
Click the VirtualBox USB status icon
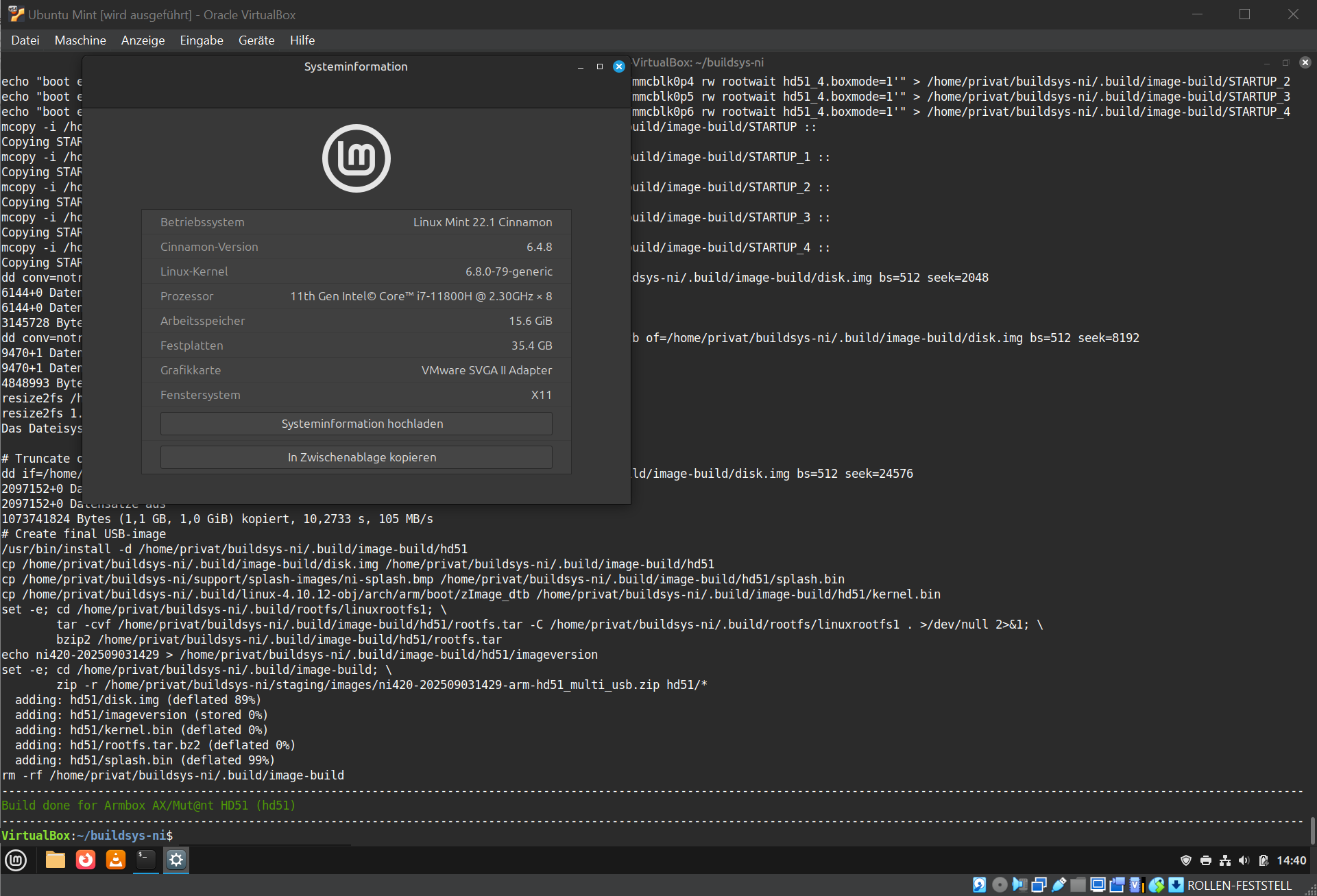pos(1059,885)
